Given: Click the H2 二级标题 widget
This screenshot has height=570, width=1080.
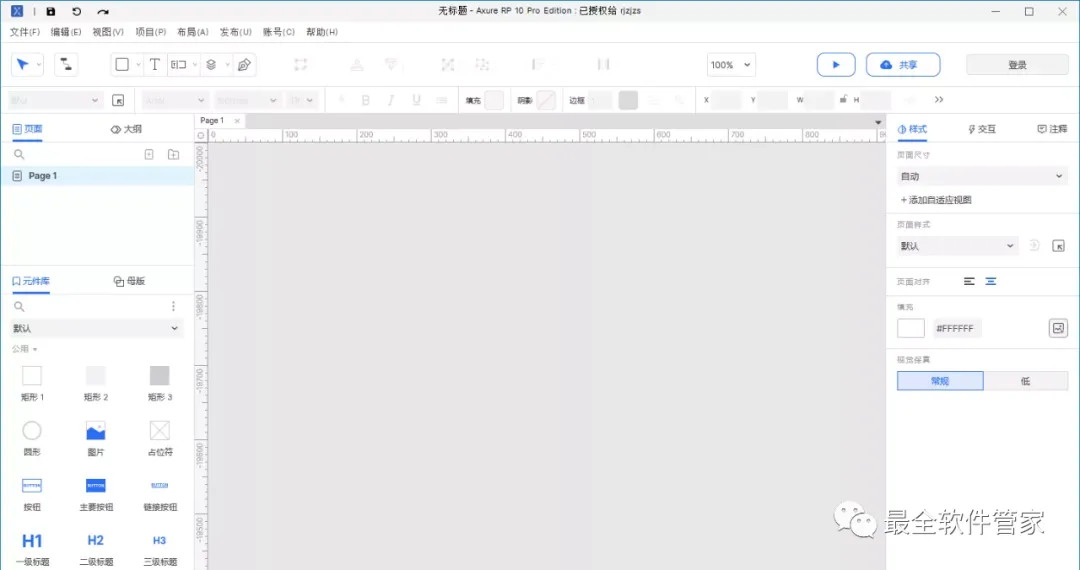Looking at the screenshot, I should coord(96,549).
